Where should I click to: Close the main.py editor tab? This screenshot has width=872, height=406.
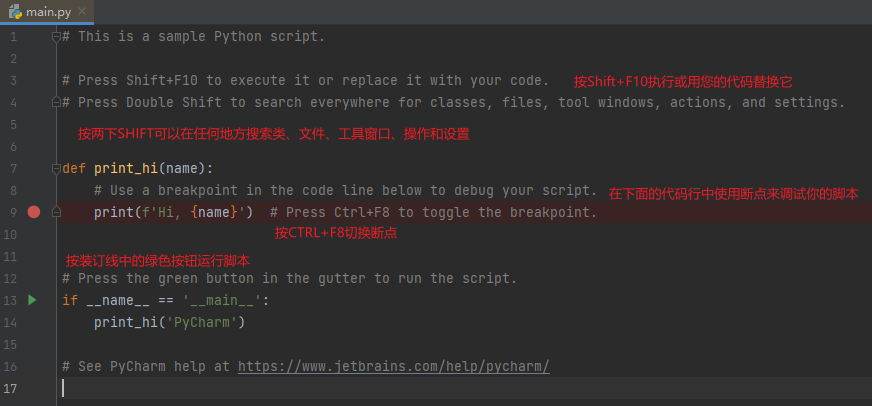[82, 11]
